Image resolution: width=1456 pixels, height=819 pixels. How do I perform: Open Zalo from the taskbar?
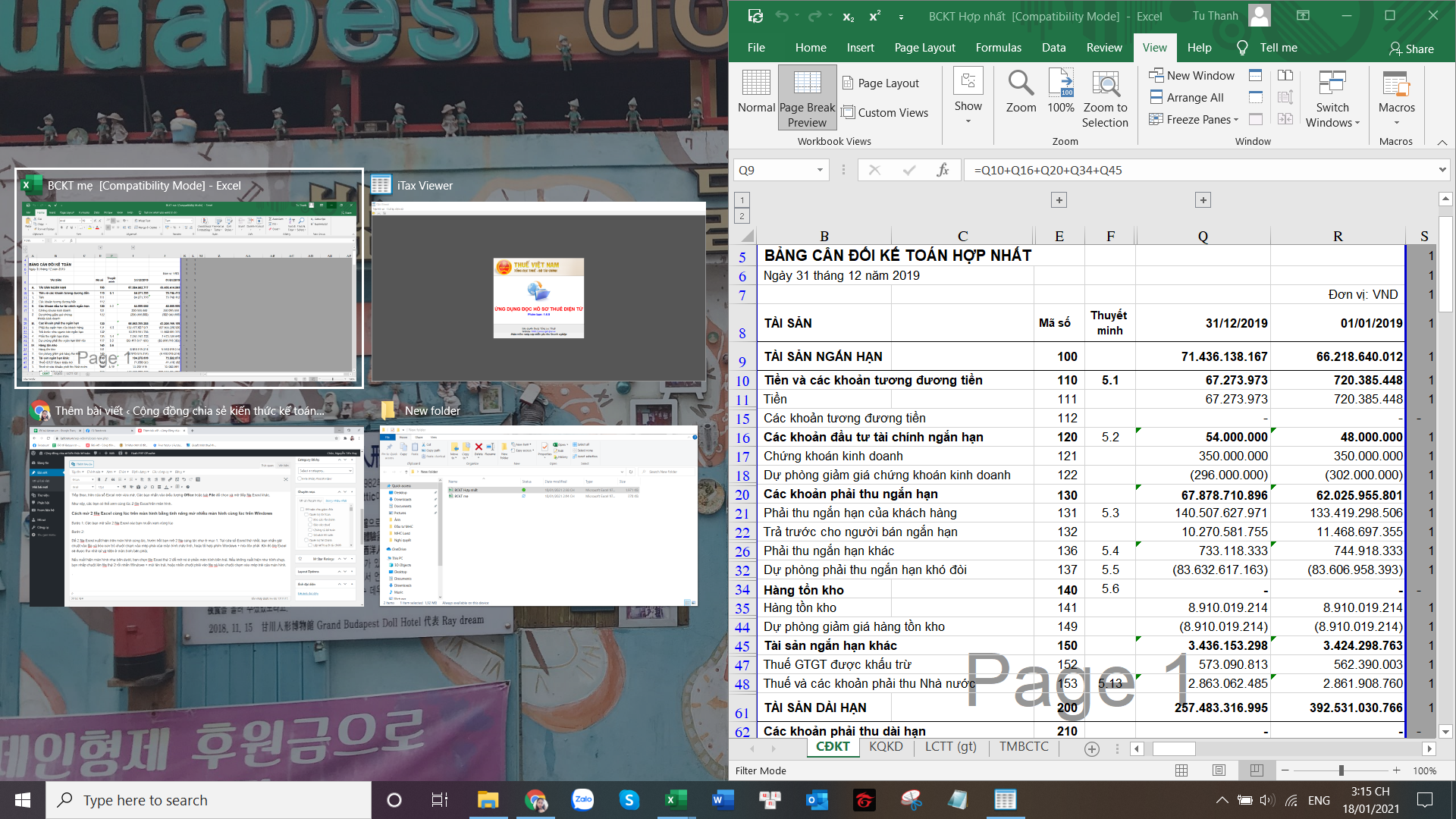(x=582, y=799)
